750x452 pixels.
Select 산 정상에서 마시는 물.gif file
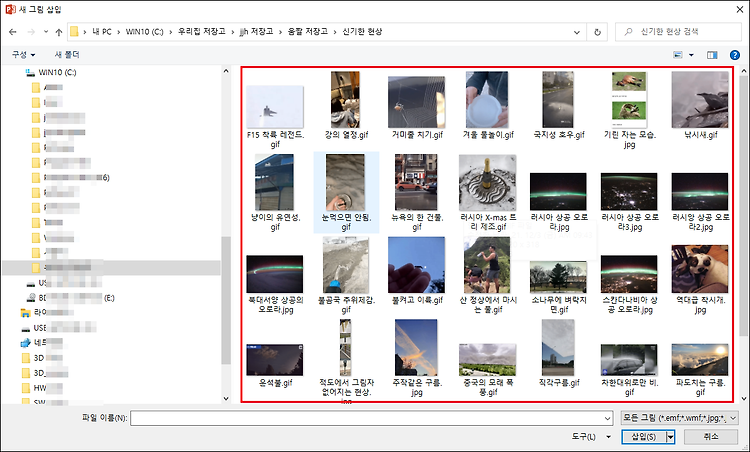488,276
